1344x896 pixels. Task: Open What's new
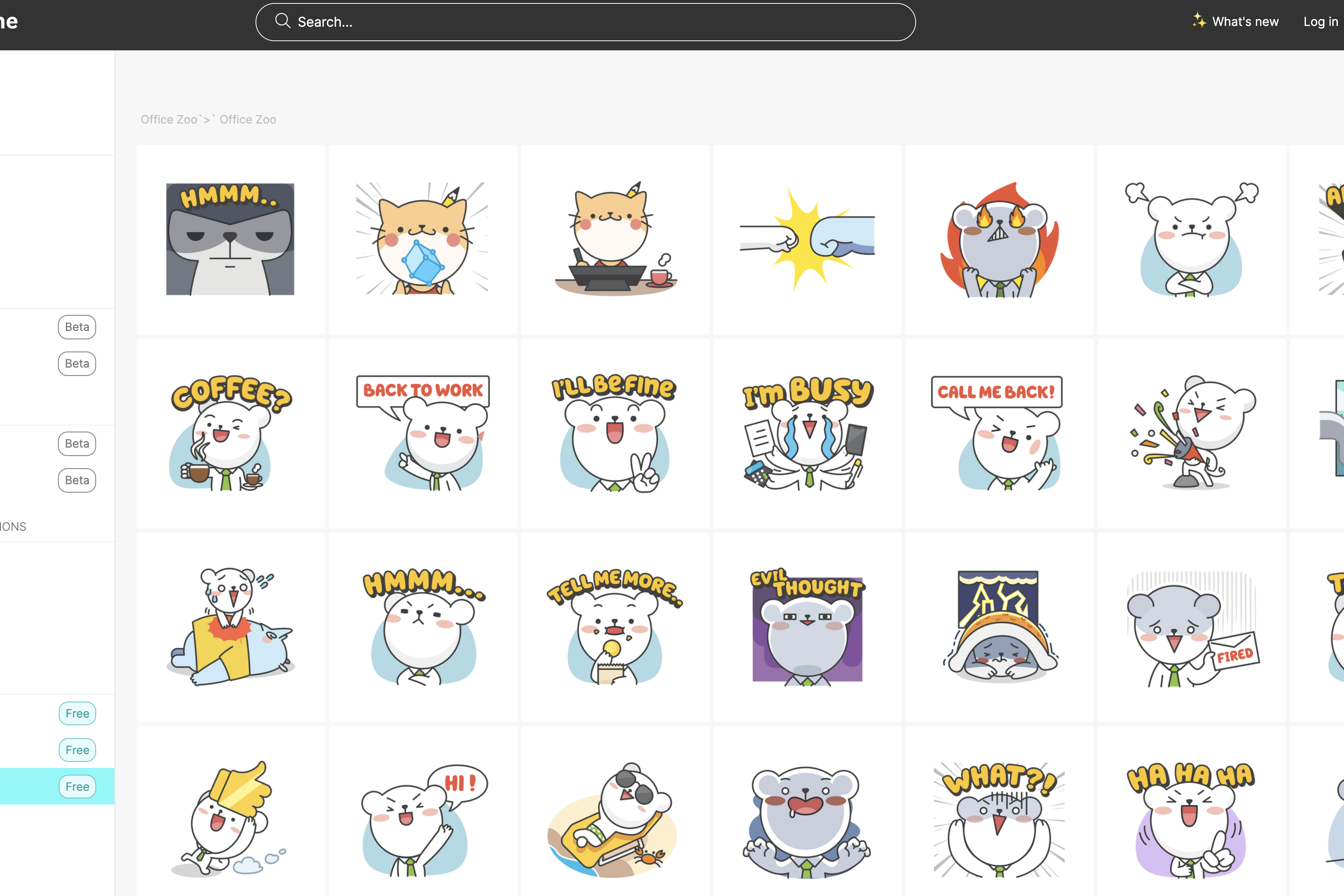tap(1244, 22)
